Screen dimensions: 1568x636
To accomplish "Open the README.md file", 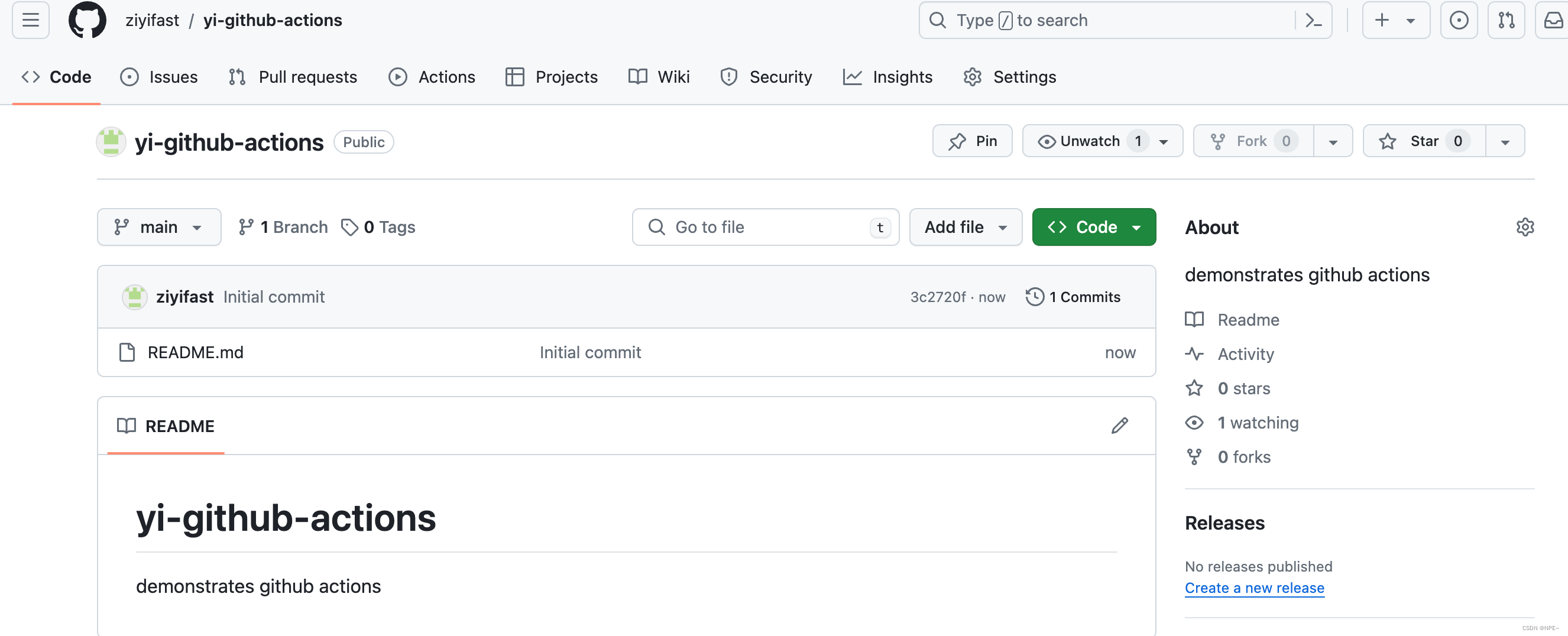I will click(195, 352).
